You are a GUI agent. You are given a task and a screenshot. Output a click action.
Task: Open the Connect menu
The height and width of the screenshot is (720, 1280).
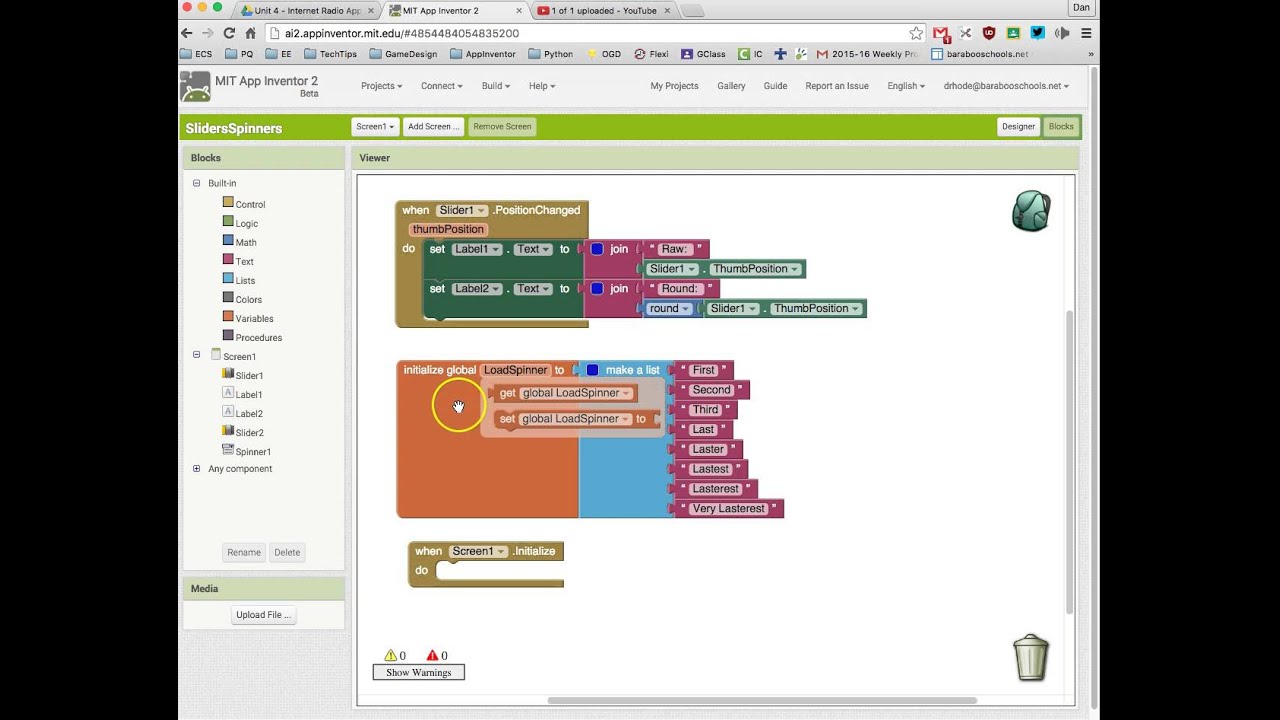pos(441,86)
